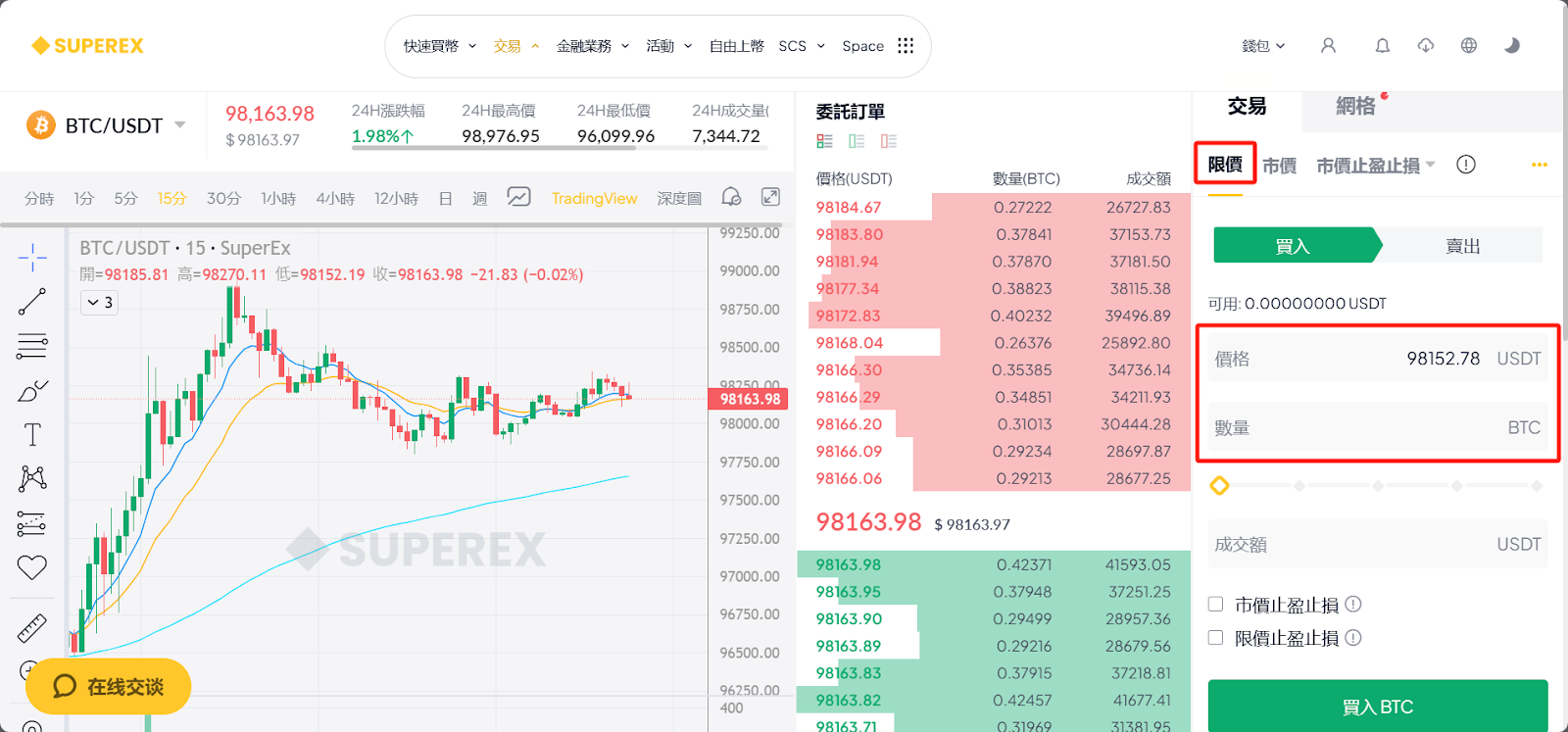The image size is (1568, 732).
Task: Expand 金融業務 menu
Action: click(593, 46)
